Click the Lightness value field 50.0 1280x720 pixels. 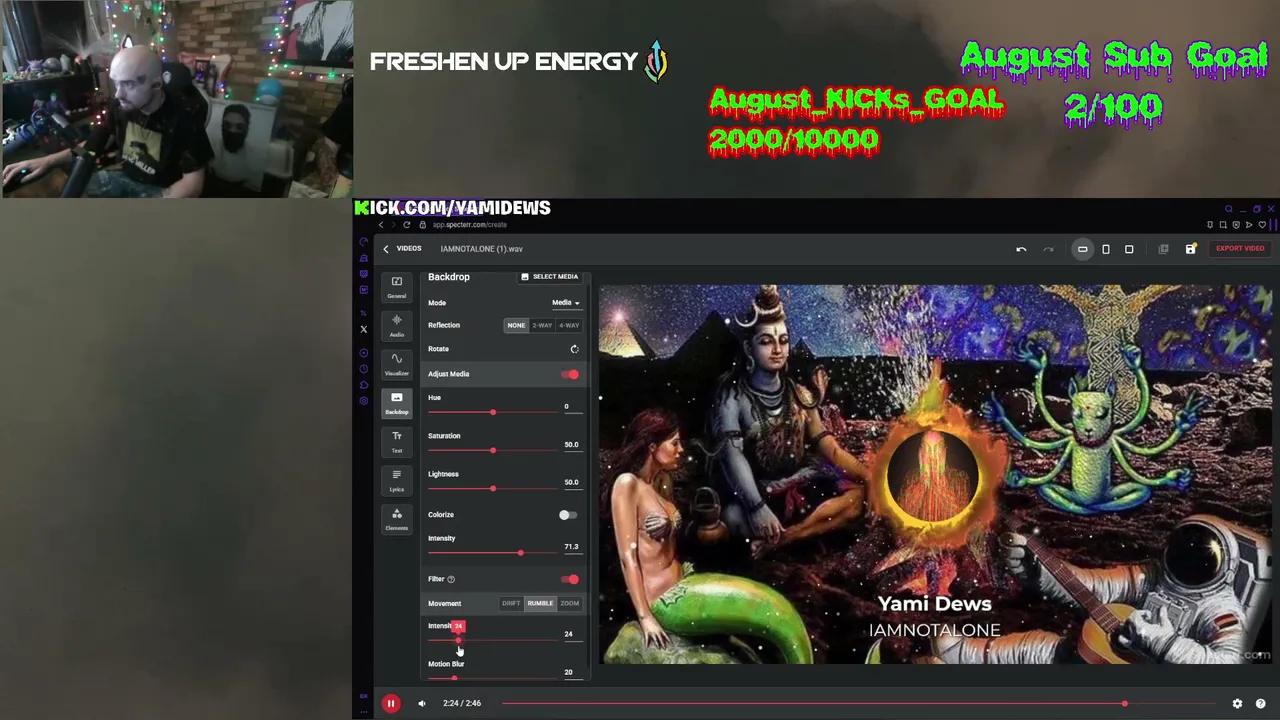pos(571,483)
